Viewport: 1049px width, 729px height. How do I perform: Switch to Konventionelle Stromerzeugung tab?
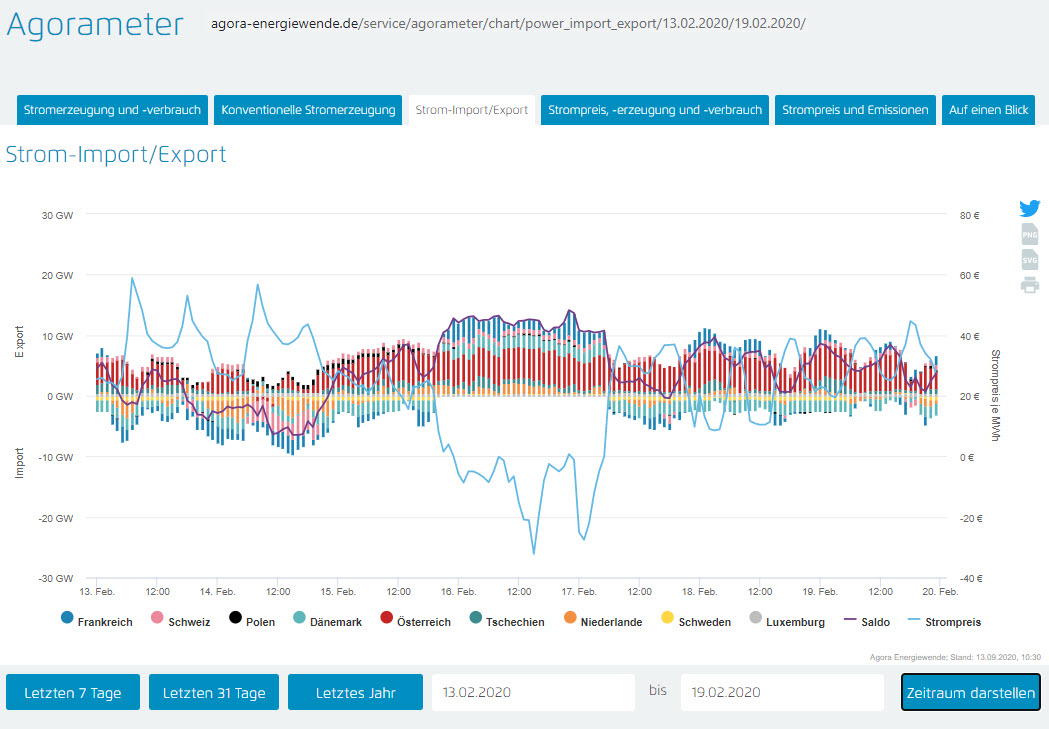(x=308, y=110)
